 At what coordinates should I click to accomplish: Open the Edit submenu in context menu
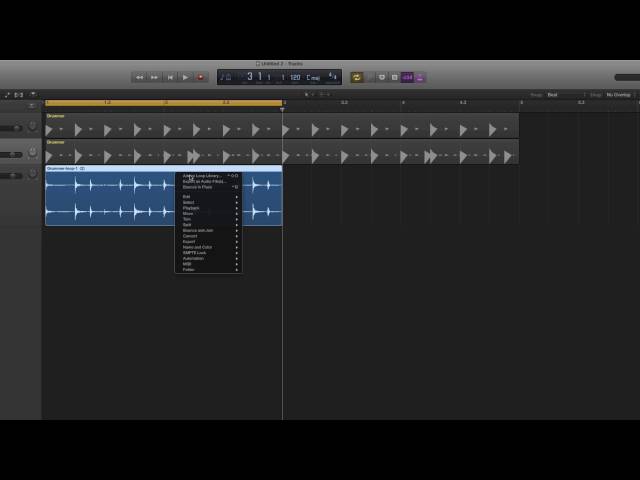point(209,197)
